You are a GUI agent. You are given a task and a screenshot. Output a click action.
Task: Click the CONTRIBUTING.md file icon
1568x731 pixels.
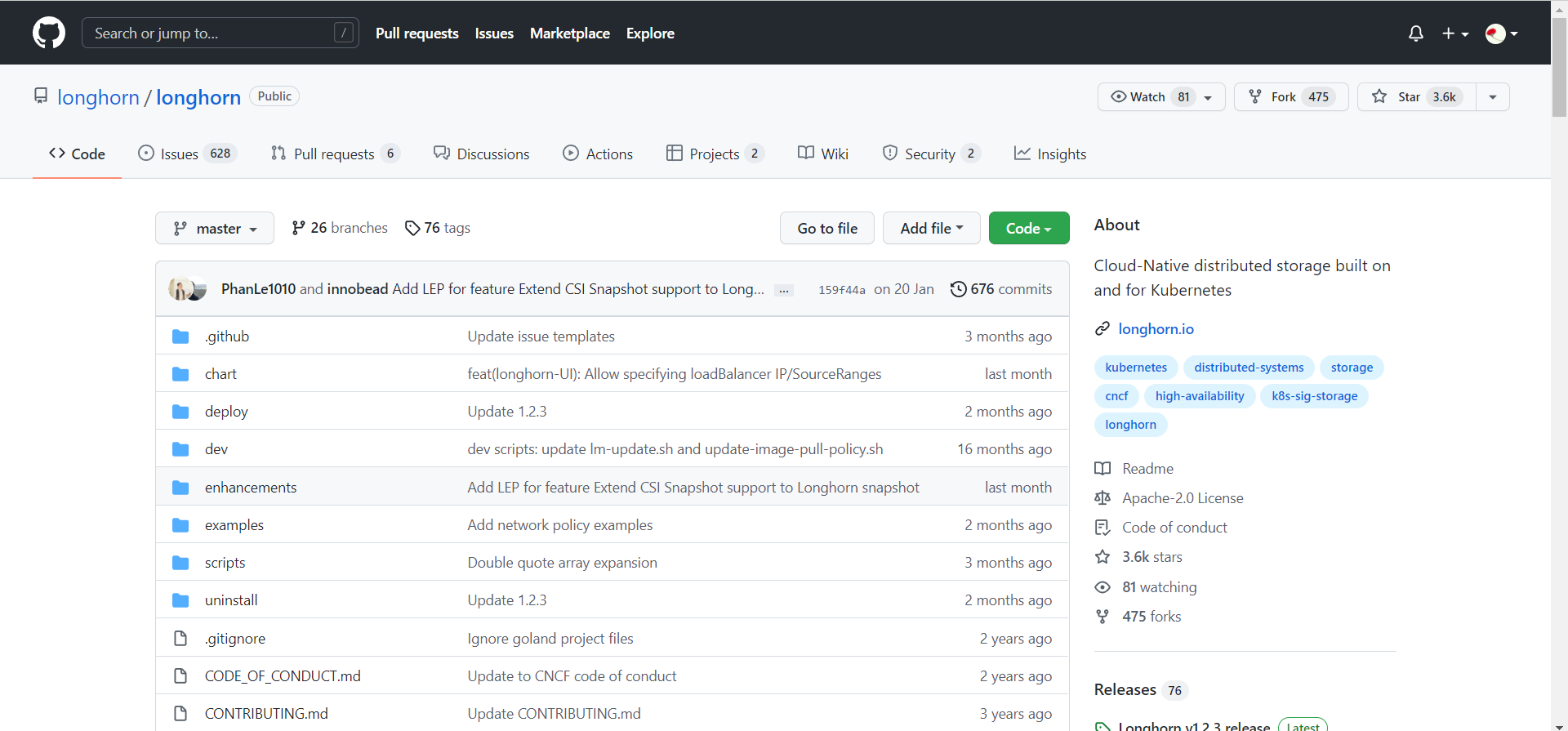point(180,713)
